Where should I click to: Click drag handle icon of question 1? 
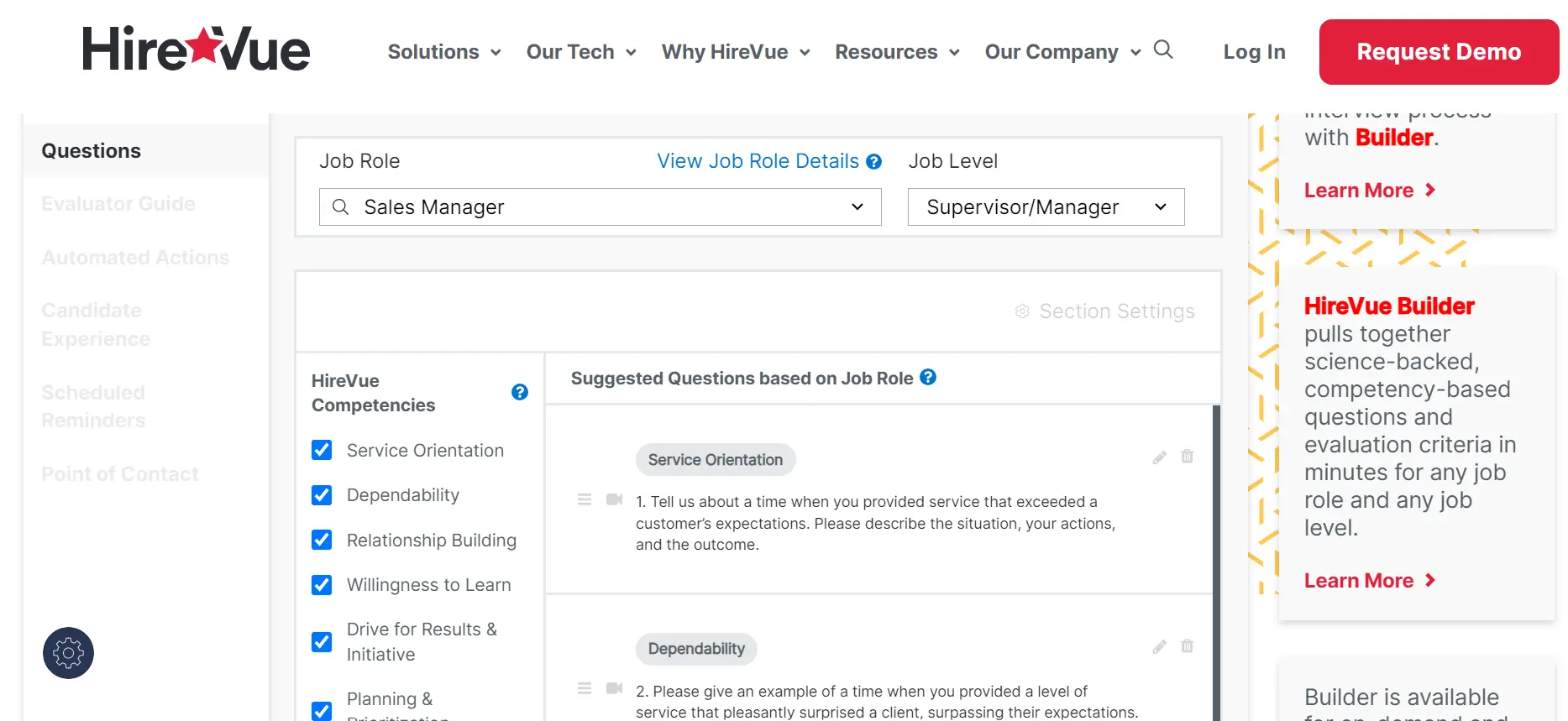click(585, 499)
